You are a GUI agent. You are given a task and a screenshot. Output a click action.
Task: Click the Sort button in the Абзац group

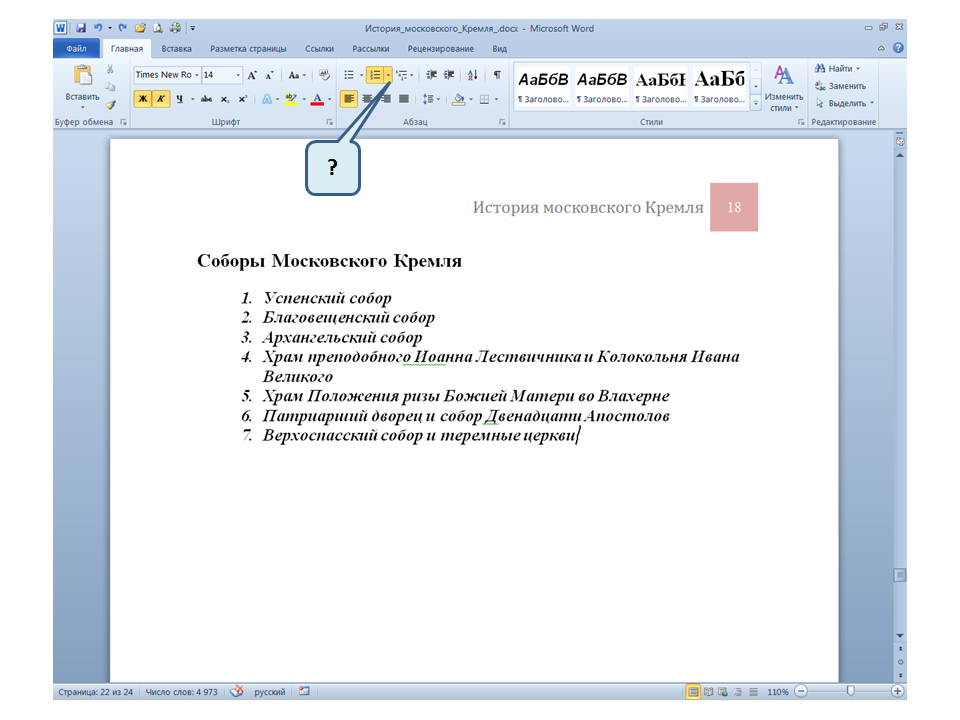pyautogui.click(x=473, y=75)
